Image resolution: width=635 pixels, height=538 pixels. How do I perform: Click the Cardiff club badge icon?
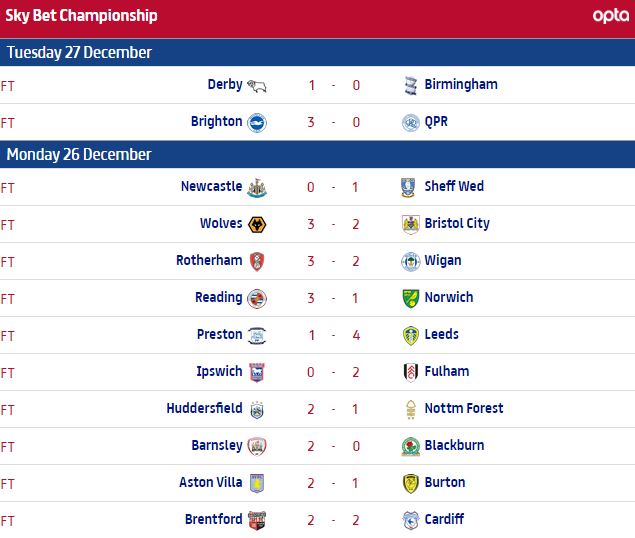pos(409,521)
